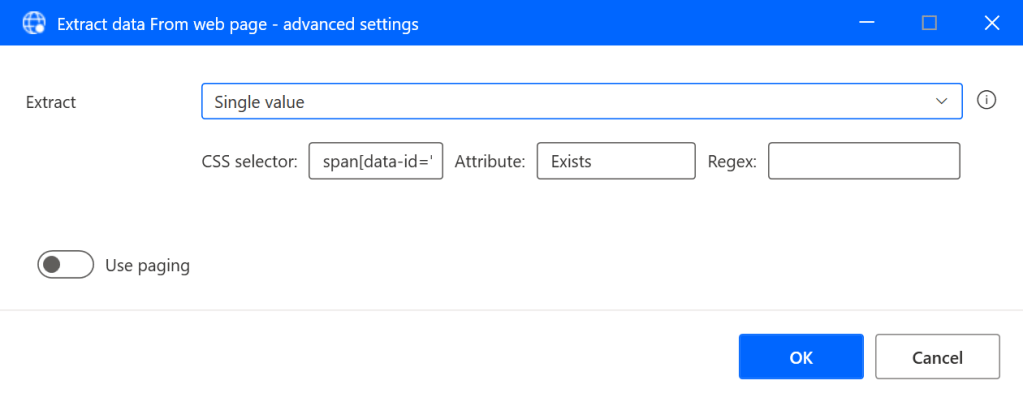Confirm settings with the OK button
Image resolution: width=1023 pixels, height=402 pixels.
pos(801,357)
